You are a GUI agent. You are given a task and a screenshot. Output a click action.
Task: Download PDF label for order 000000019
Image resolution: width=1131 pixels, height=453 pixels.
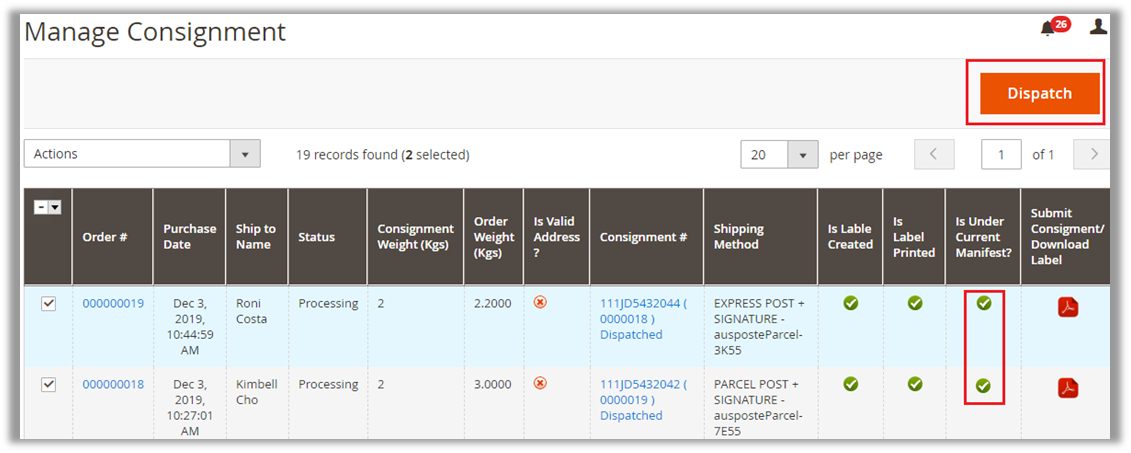click(x=1068, y=307)
